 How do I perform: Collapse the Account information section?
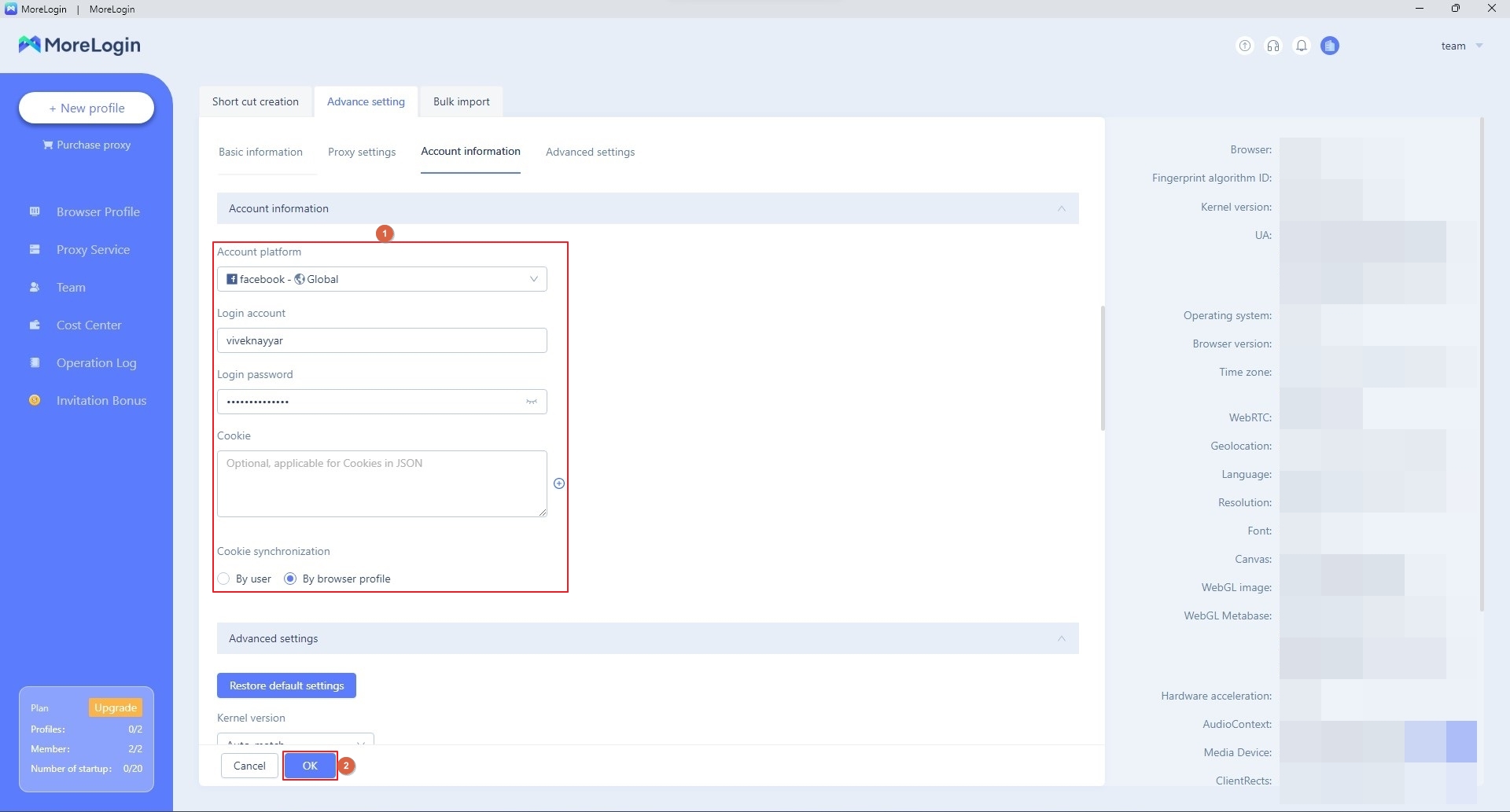pyautogui.click(x=1062, y=208)
